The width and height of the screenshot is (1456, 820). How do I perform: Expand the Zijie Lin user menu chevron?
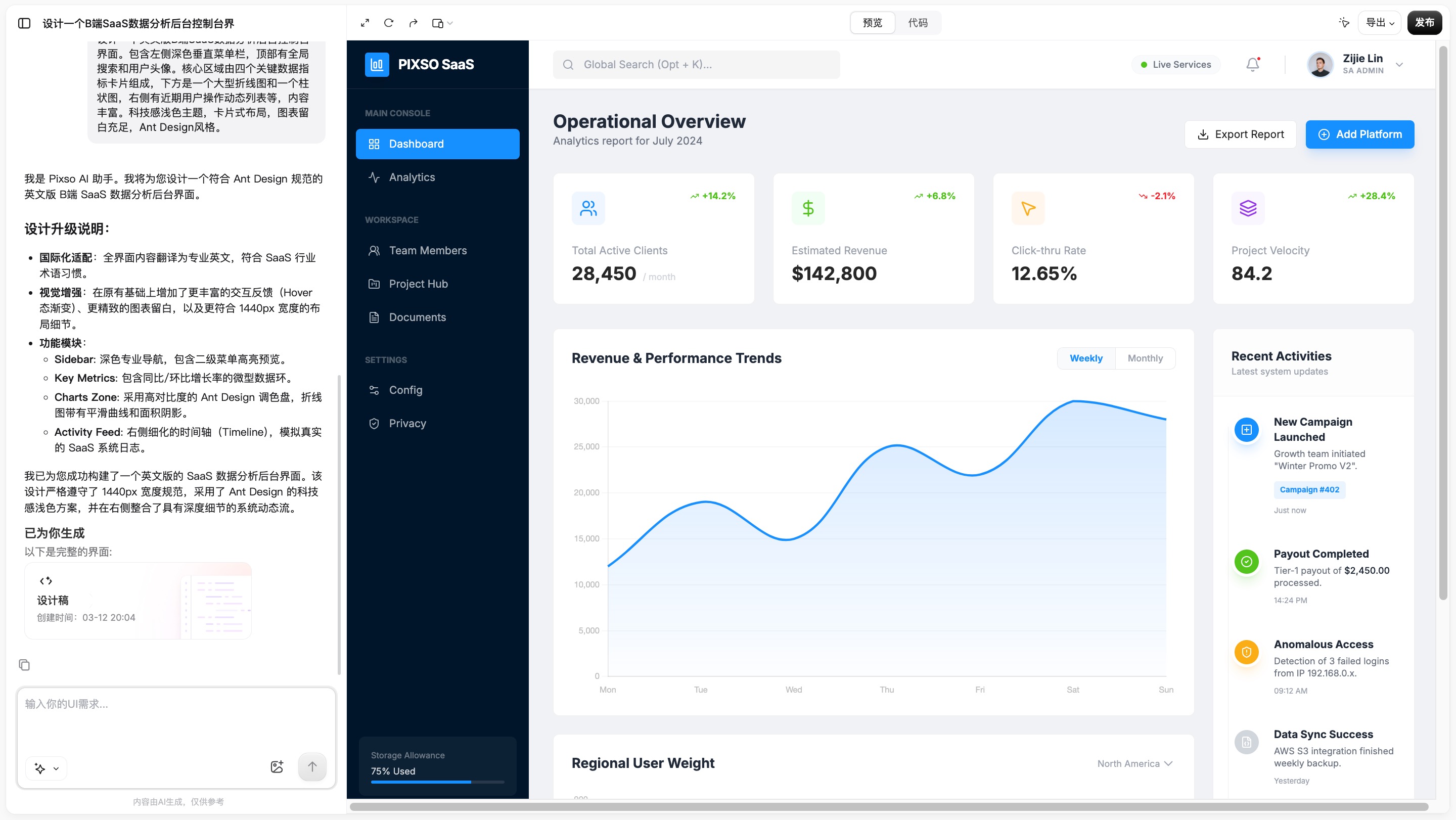[1399, 64]
